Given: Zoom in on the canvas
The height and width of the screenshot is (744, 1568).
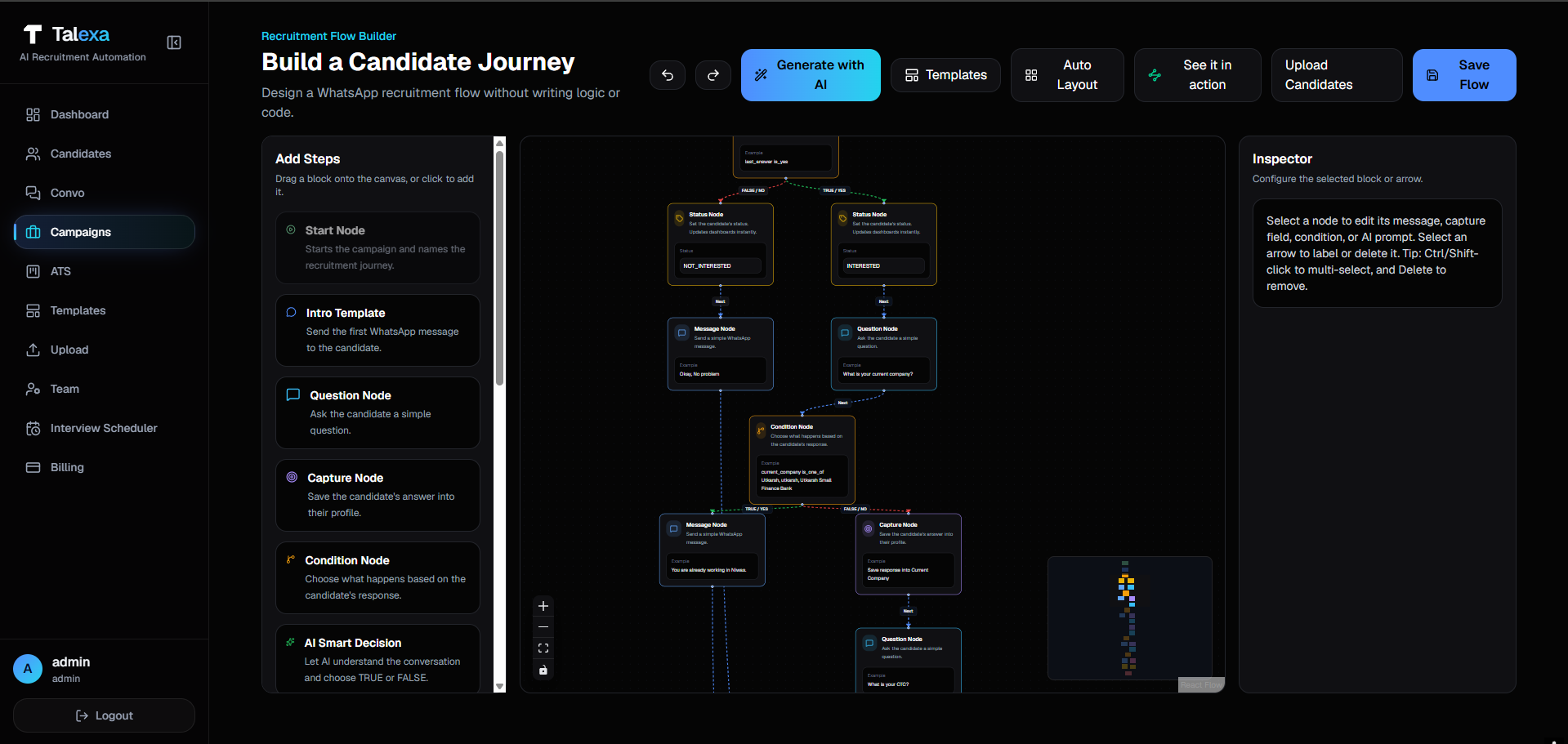Looking at the screenshot, I should 543,606.
